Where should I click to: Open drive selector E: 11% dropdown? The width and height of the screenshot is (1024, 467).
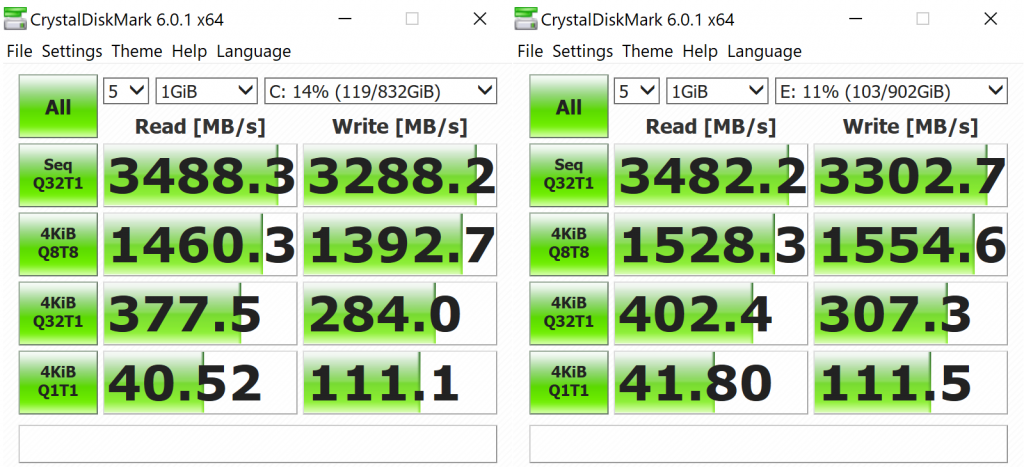[891, 91]
